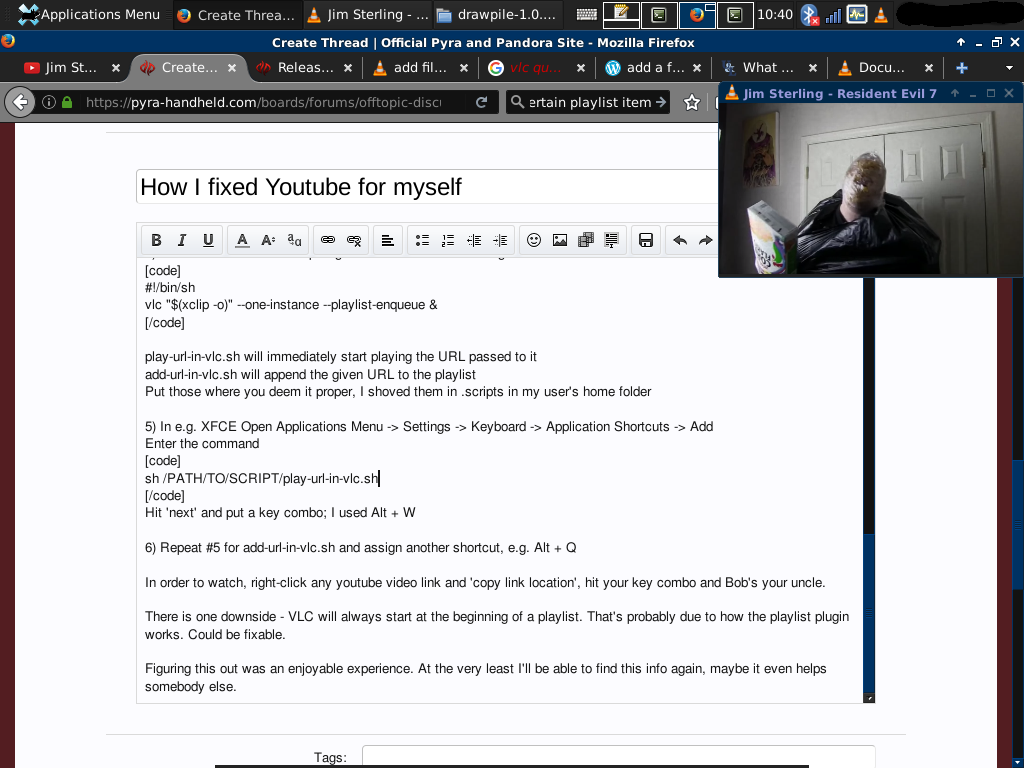Click the insert link icon
1024x768 pixels.
[327, 240]
